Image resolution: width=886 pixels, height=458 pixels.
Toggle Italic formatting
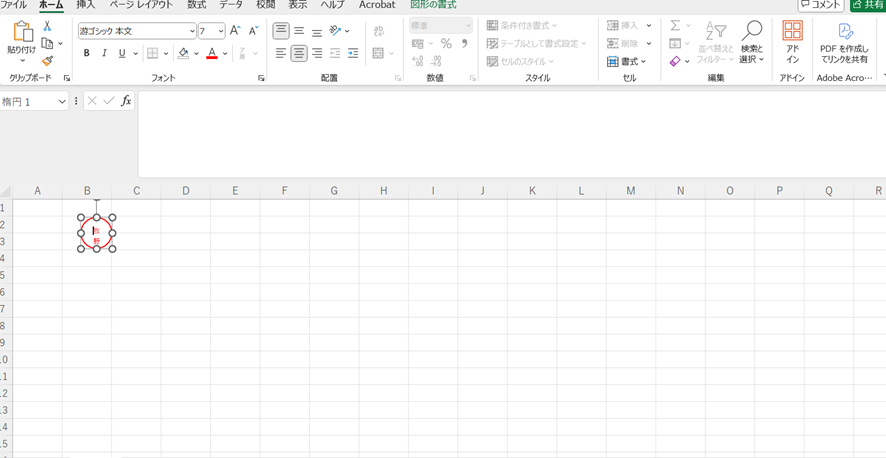click(104, 54)
